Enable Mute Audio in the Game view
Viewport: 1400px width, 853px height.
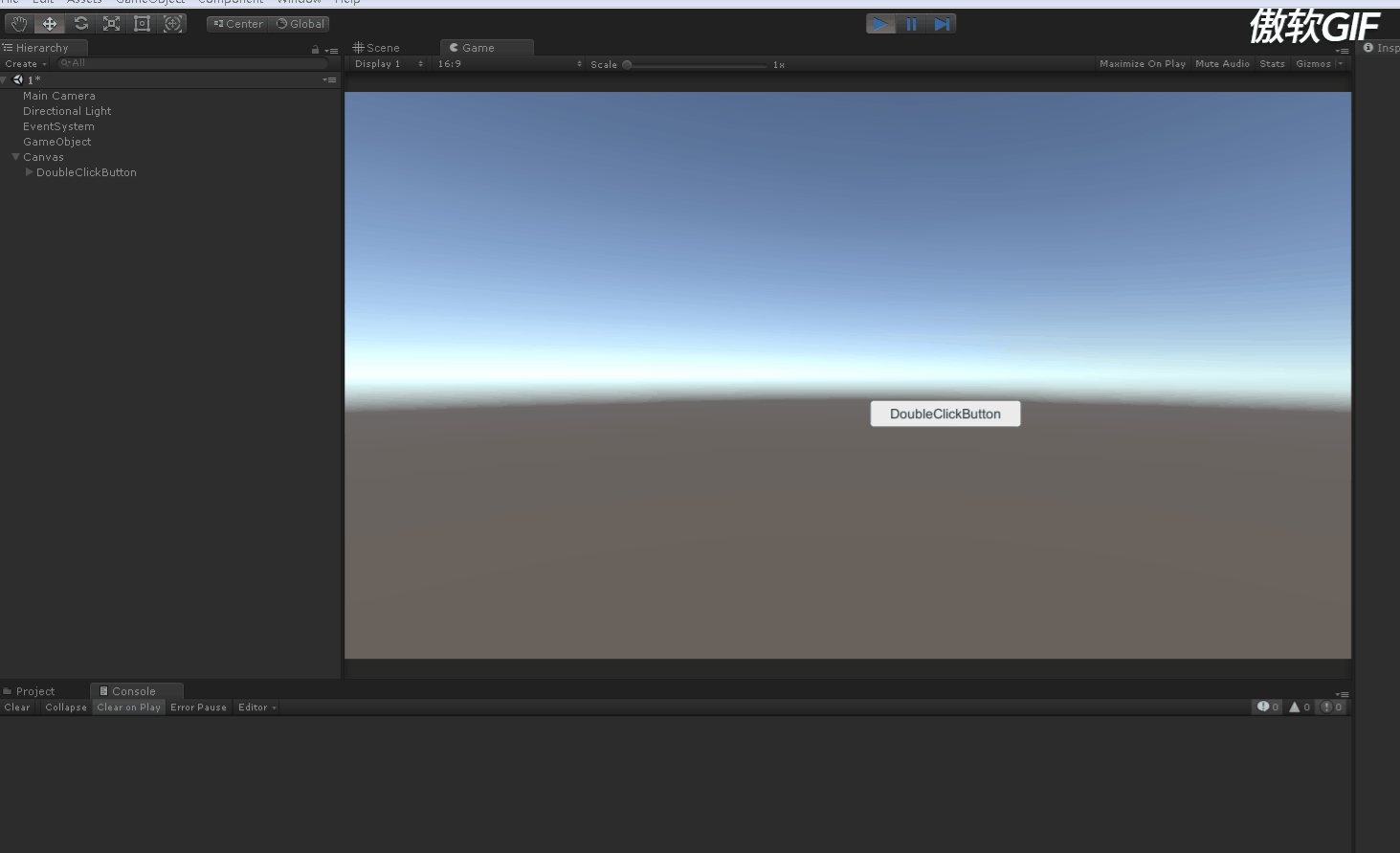click(x=1222, y=63)
